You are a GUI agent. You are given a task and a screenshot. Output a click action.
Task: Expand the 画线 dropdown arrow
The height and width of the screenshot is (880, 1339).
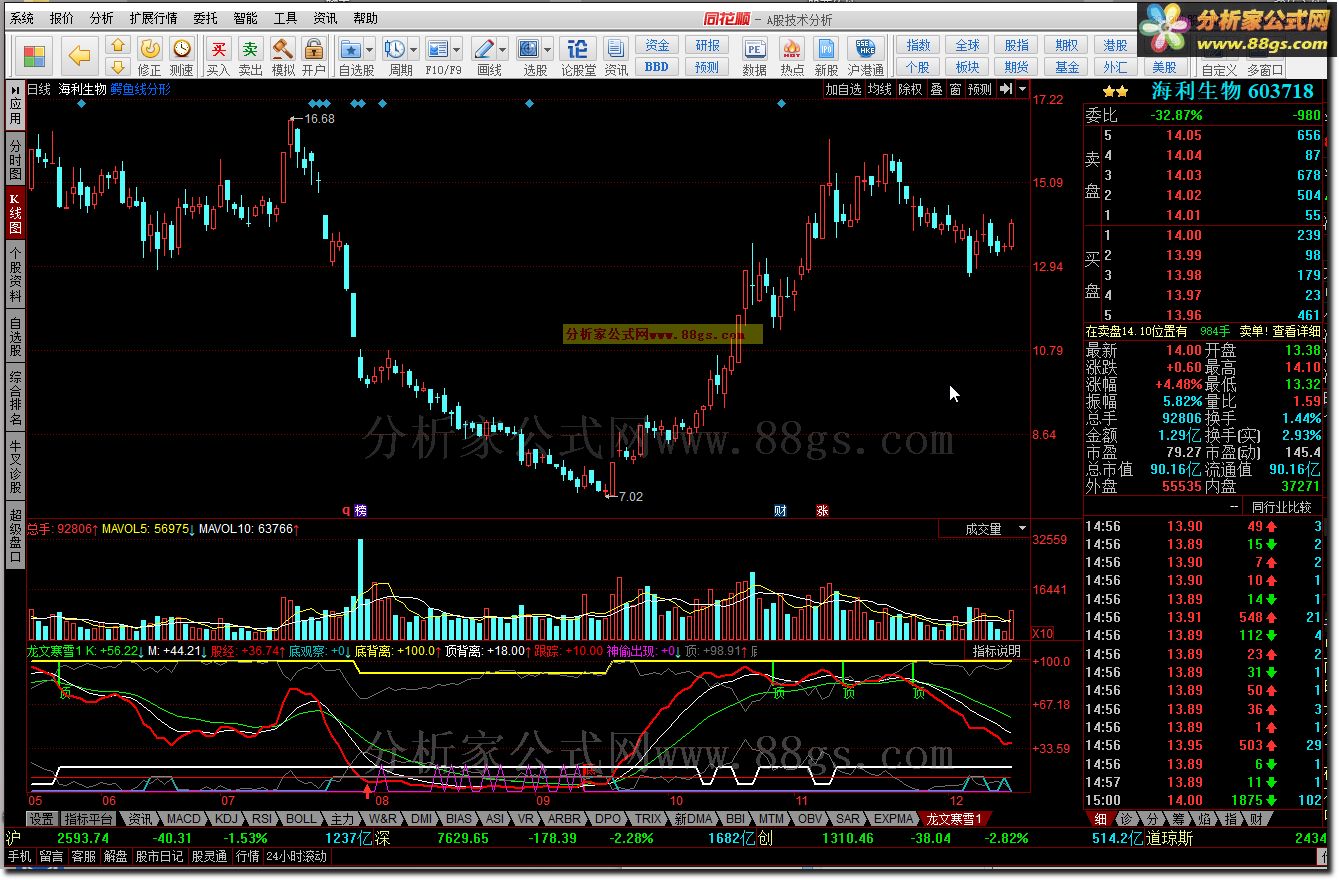coord(503,48)
